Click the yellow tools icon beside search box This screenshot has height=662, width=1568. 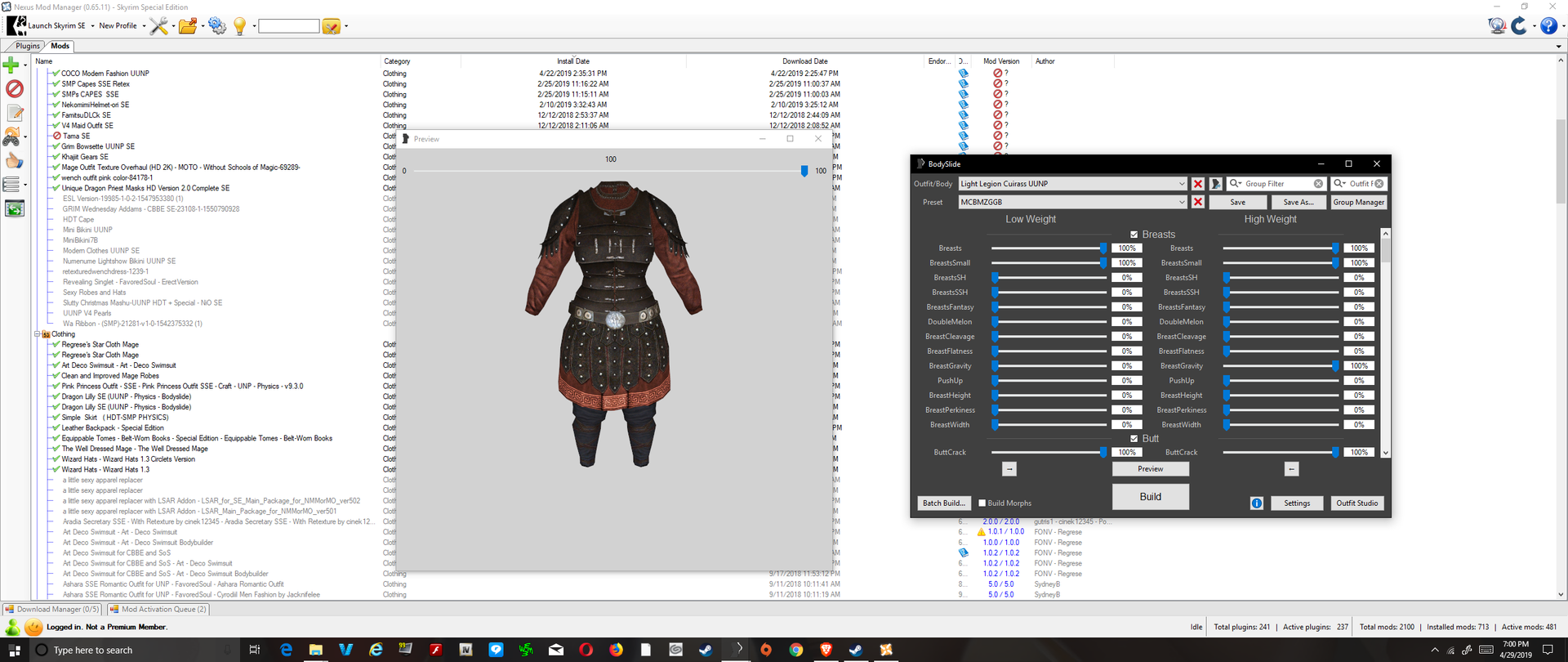click(331, 26)
